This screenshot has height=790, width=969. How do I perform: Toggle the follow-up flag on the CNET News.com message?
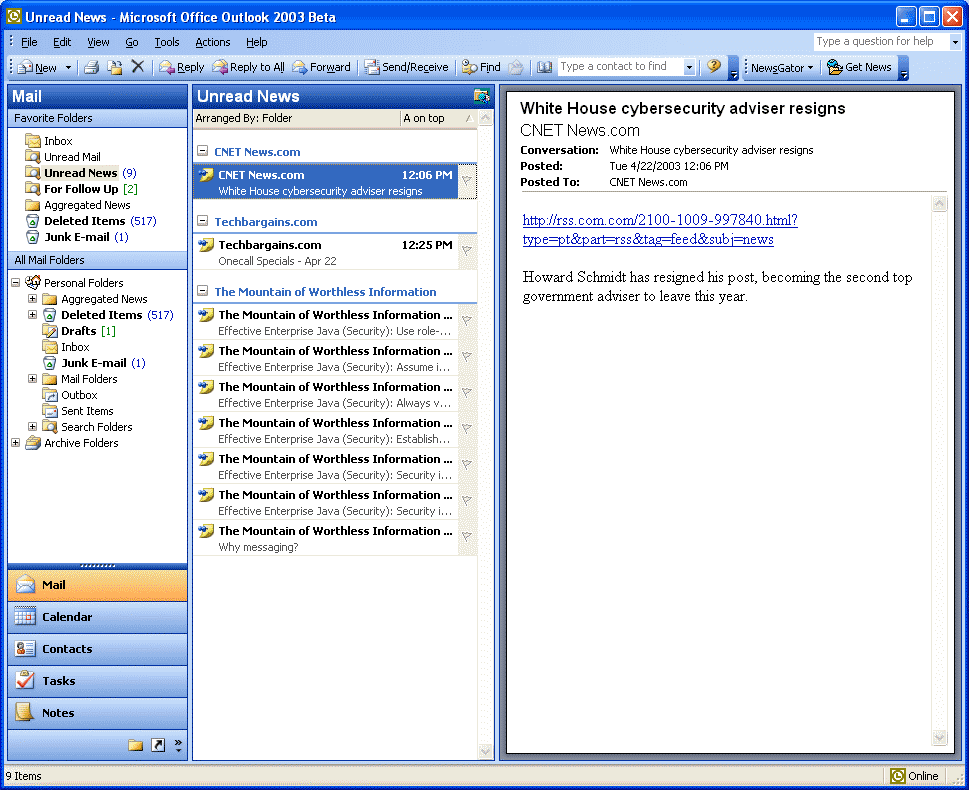coord(467,181)
